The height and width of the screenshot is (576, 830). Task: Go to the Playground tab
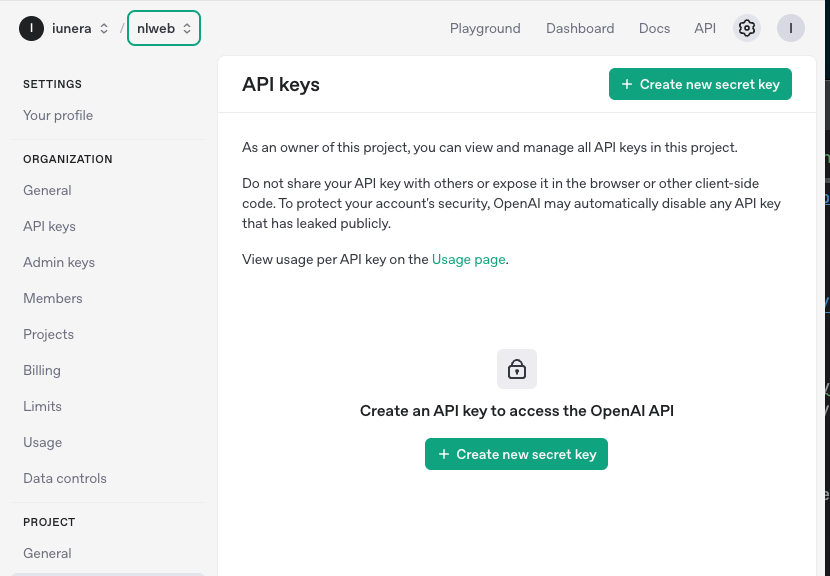pos(485,28)
